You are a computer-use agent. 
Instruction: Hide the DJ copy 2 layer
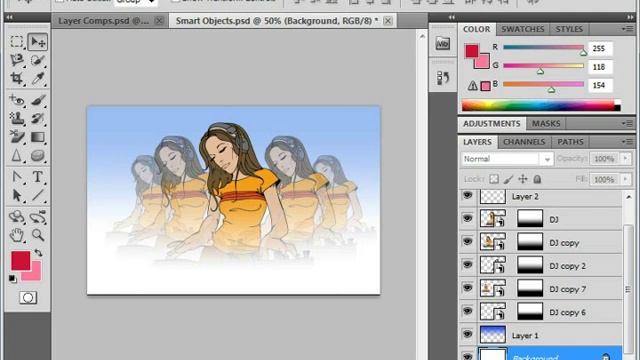[x=467, y=265]
